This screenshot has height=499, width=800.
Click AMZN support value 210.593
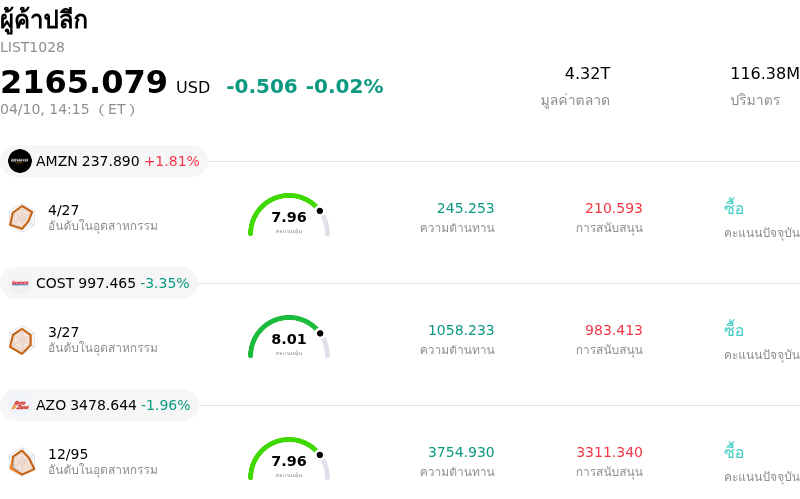[613, 208]
